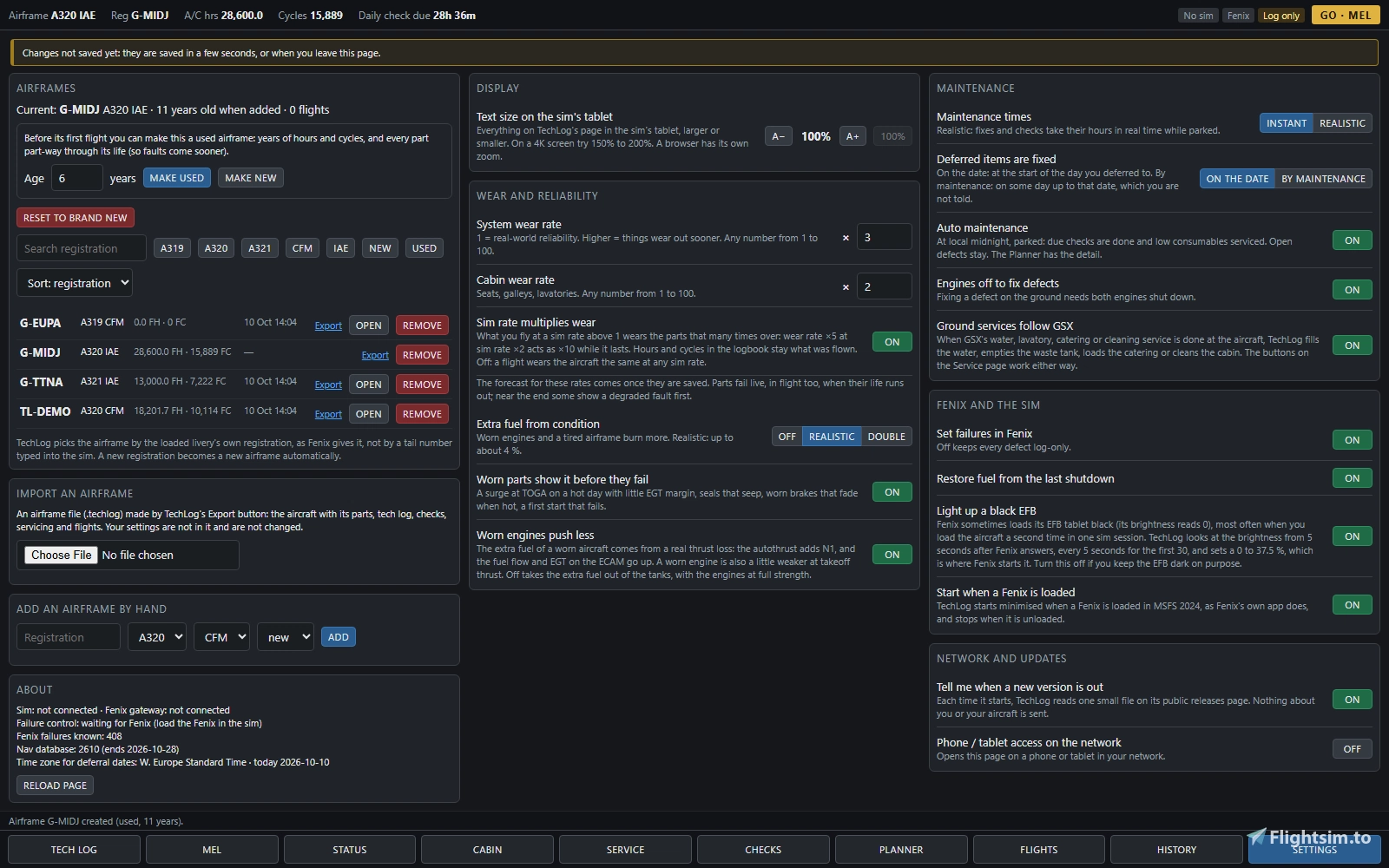Open the G-EUPA airframe
1389x868 pixels.
[x=368, y=325]
